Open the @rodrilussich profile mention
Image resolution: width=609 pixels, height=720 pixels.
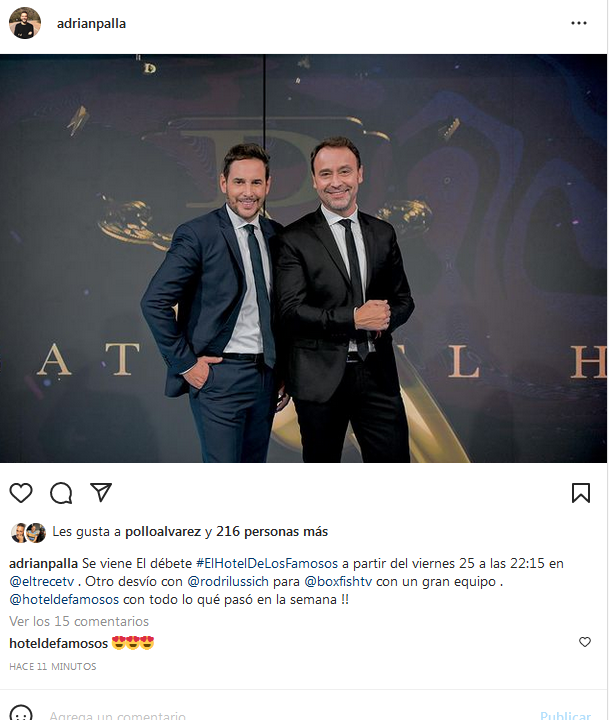(228, 581)
